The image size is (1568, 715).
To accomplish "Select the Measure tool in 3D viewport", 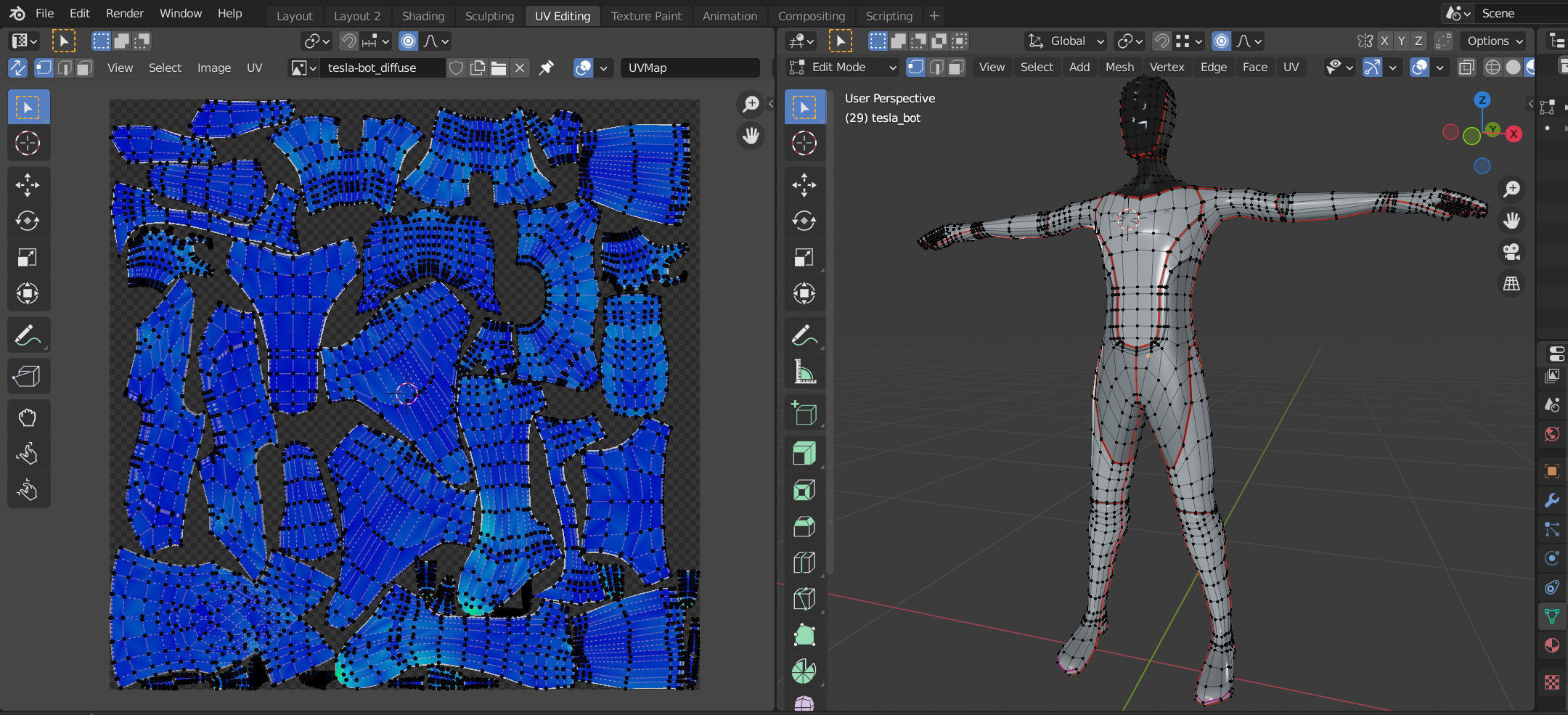I will pos(804,372).
